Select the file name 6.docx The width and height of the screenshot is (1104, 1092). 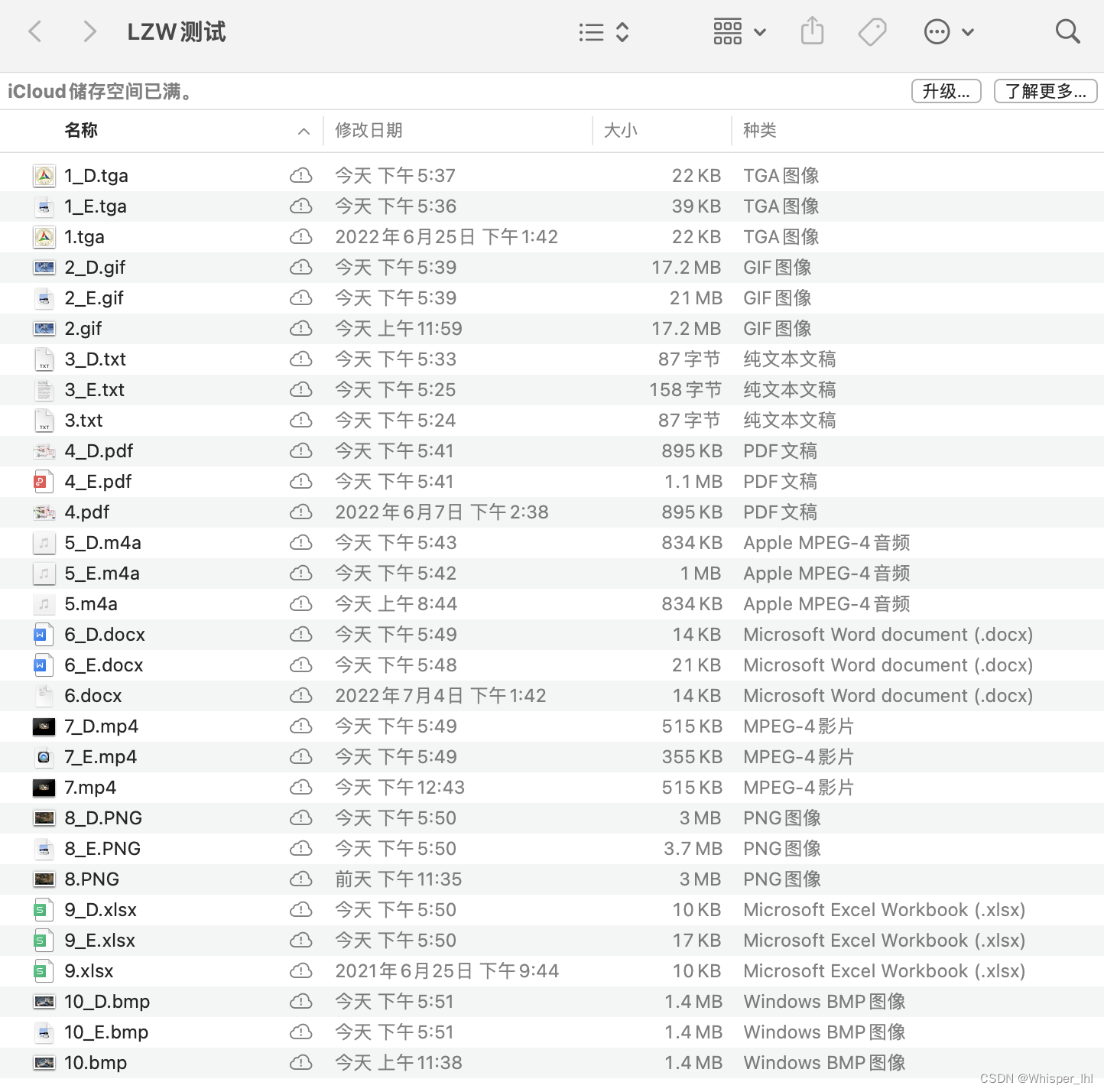pyautogui.click(x=93, y=696)
